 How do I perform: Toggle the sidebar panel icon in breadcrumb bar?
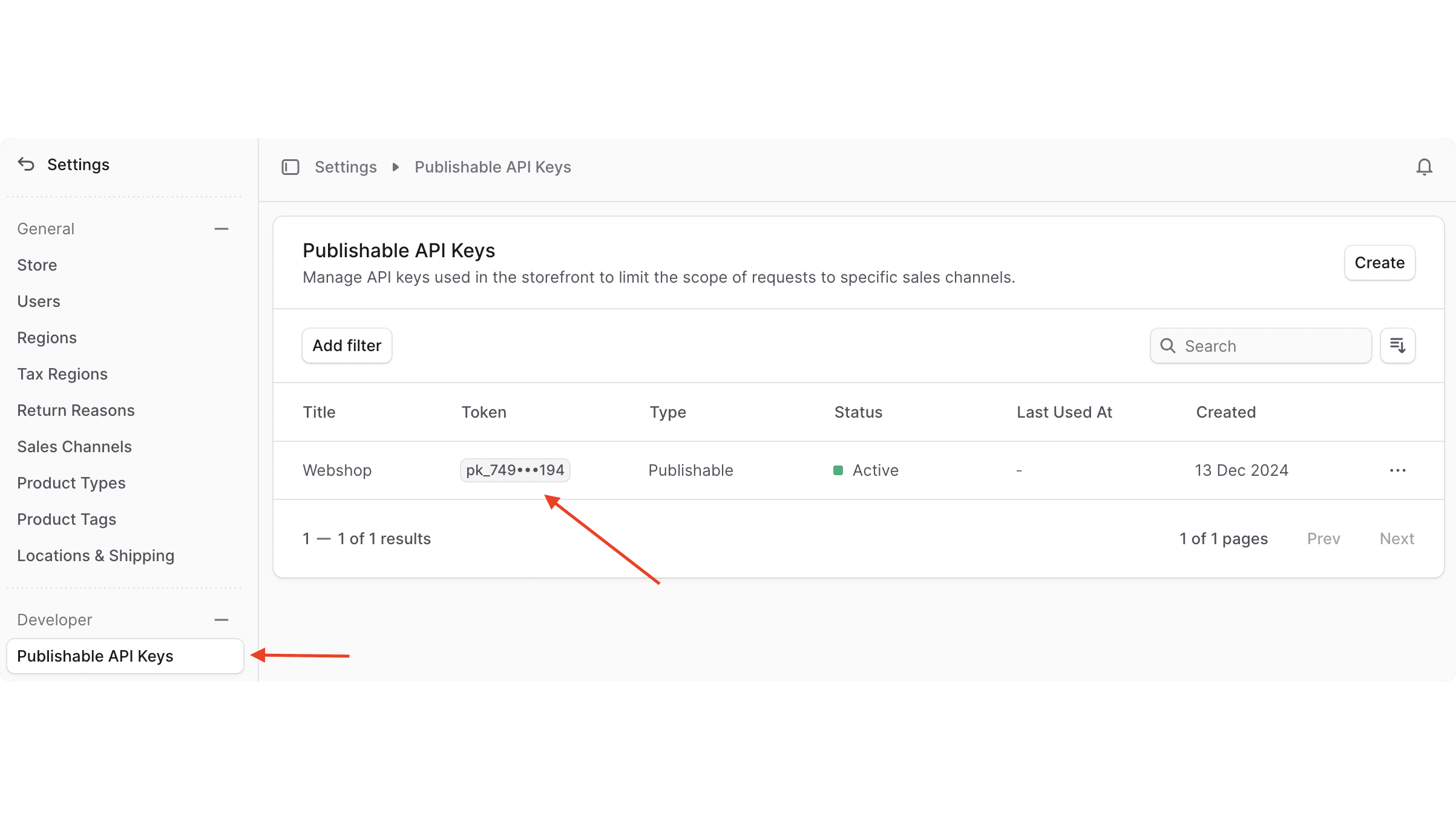coord(290,167)
